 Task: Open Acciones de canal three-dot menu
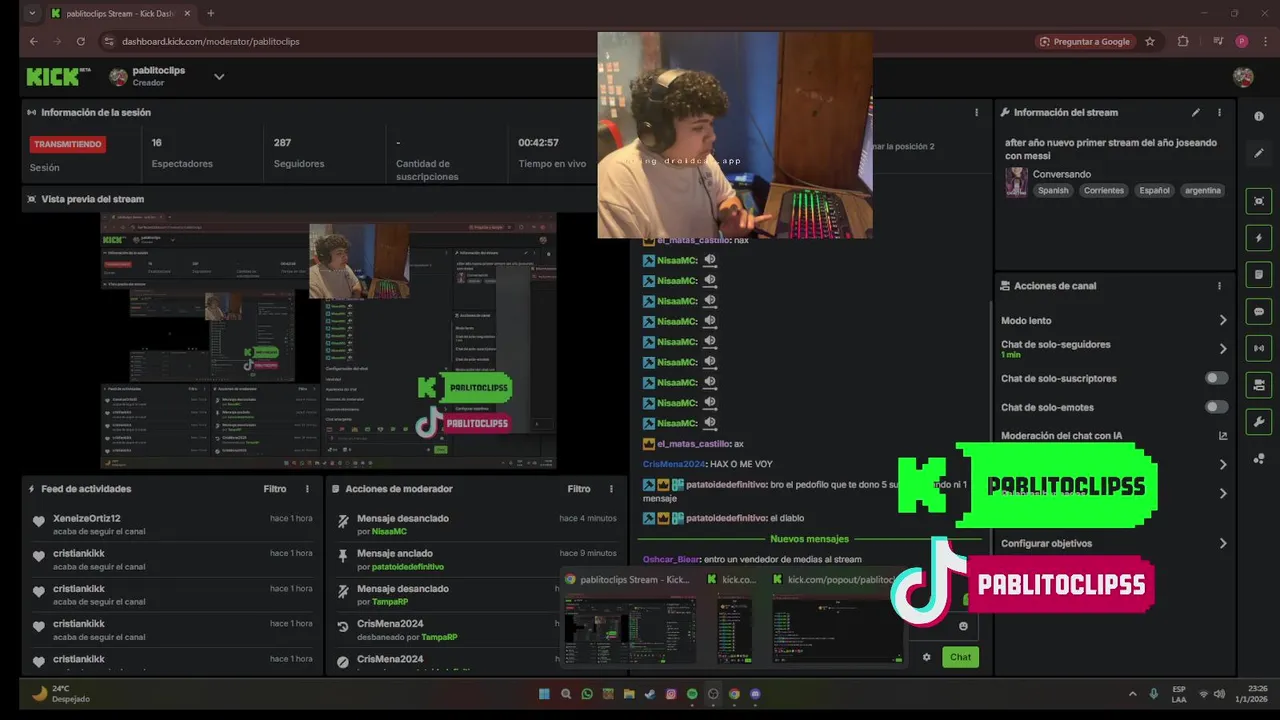[x=1219, y=286]
